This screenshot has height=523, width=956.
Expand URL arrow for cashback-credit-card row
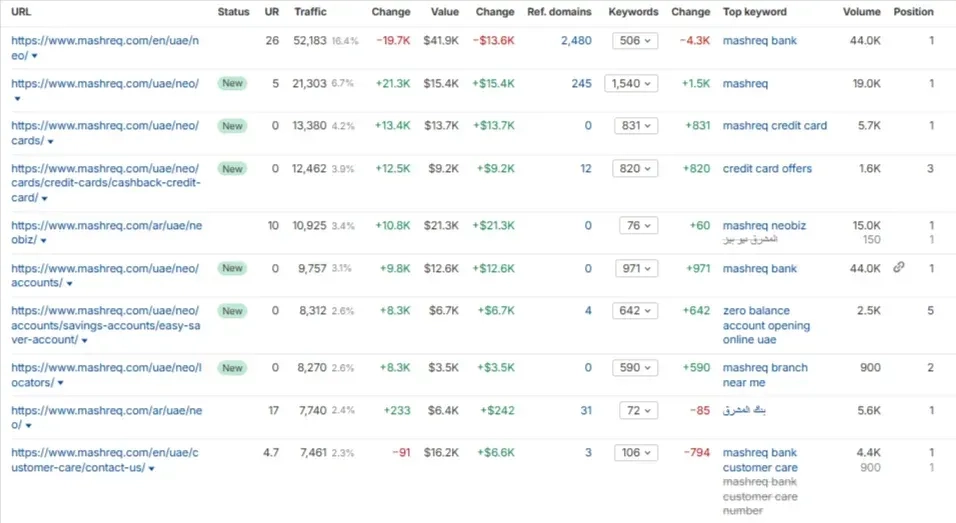[45, 199]
